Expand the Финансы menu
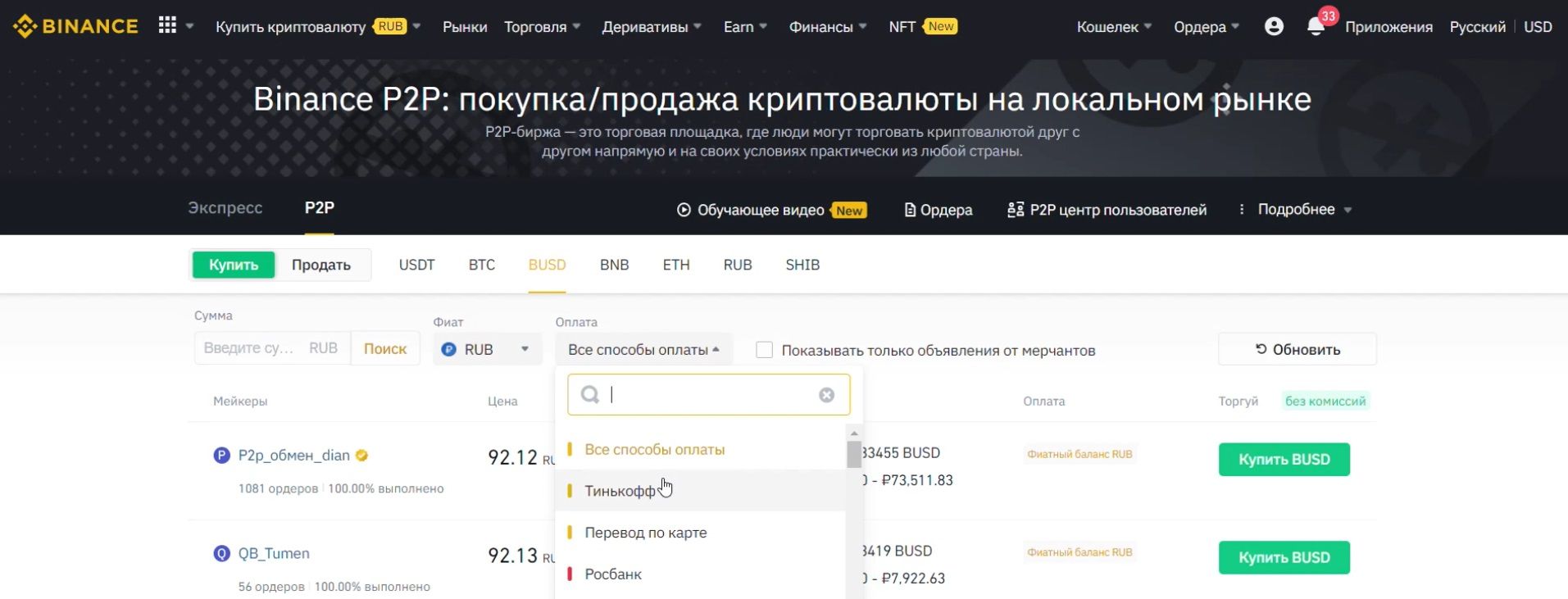The height and width of the screenshot is (599, 1568). click(828, 26)
